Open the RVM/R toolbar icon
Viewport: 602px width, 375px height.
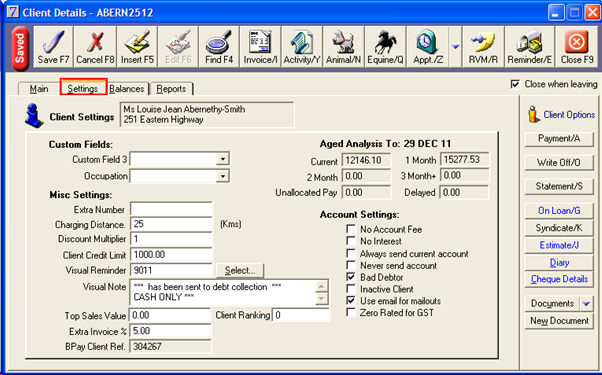coord(483,47)
